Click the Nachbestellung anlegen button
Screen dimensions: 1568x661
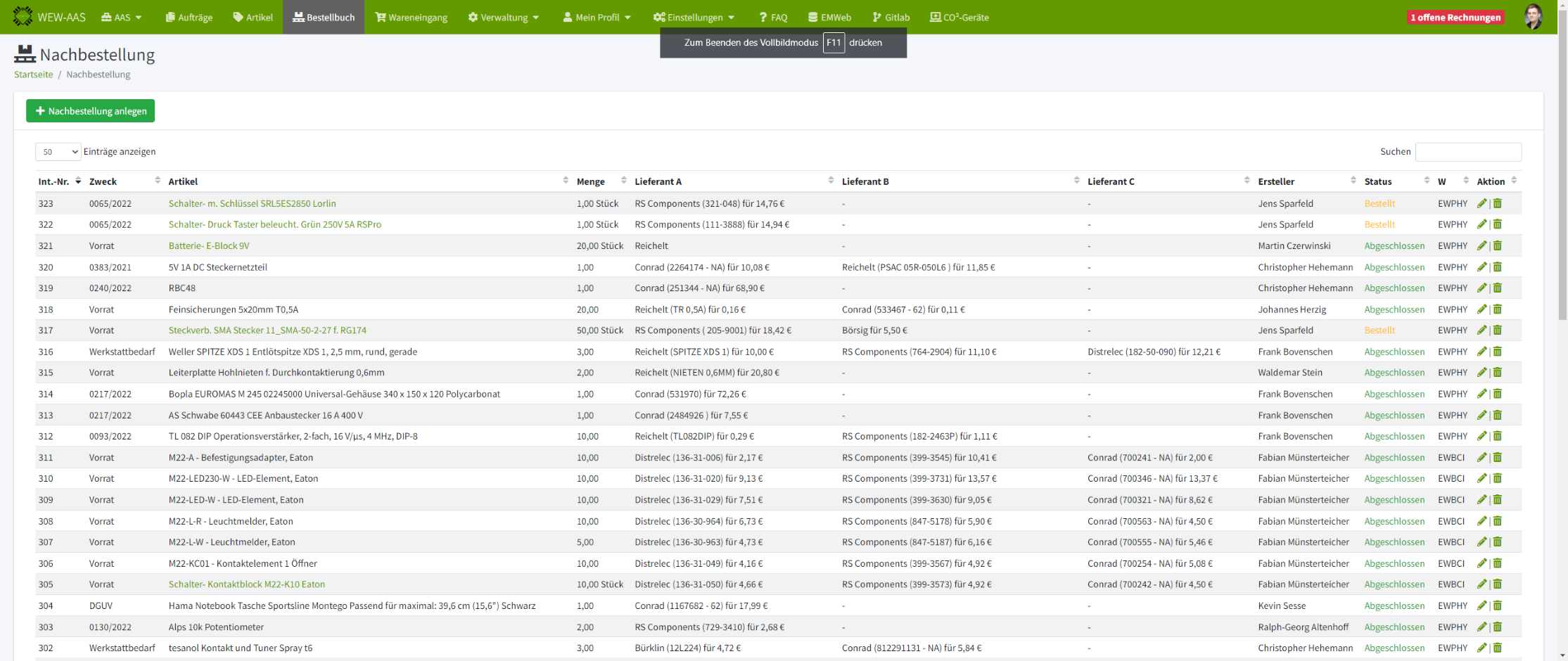[x=91, y=111]
